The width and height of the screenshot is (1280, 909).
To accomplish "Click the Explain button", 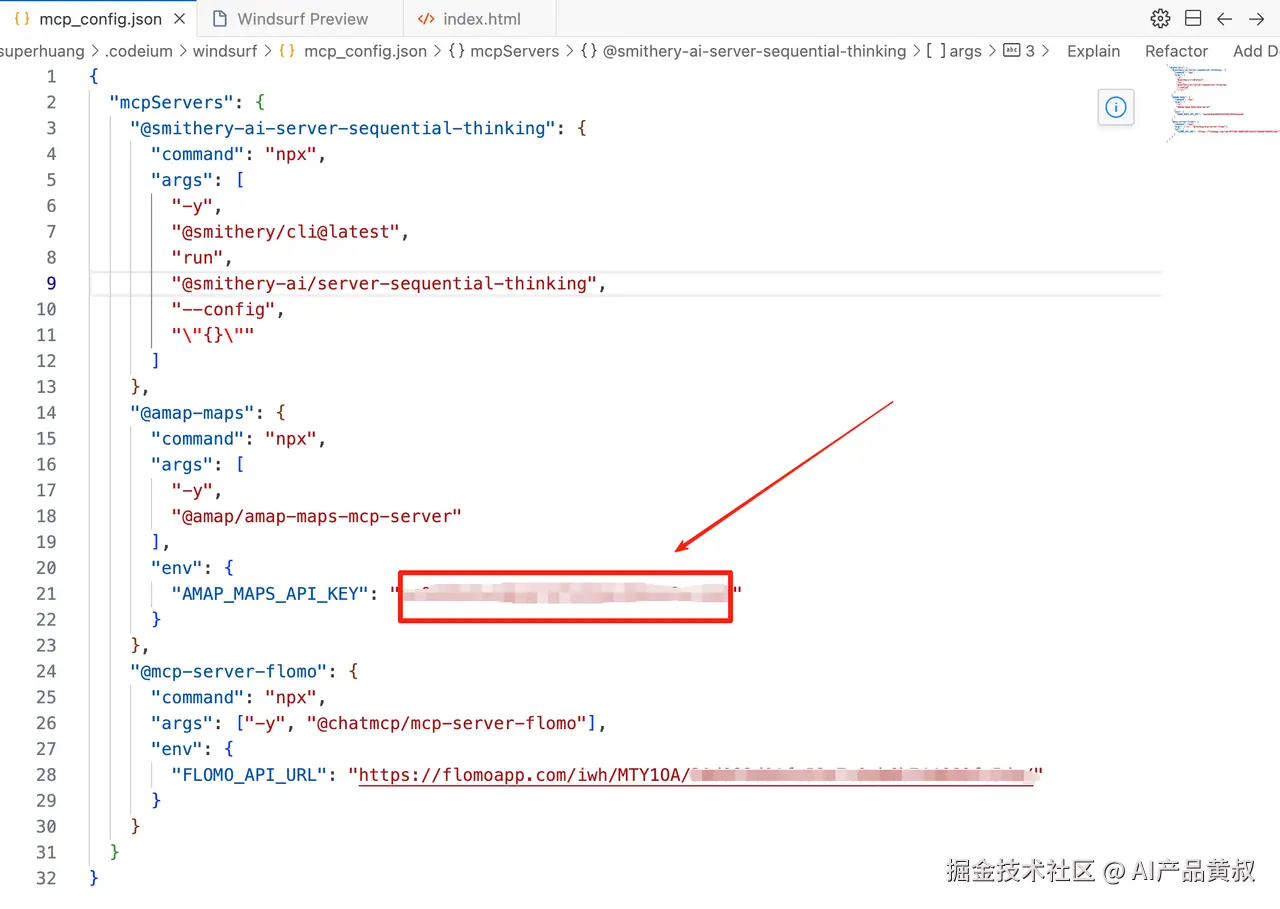I will tap(1093, 51).
